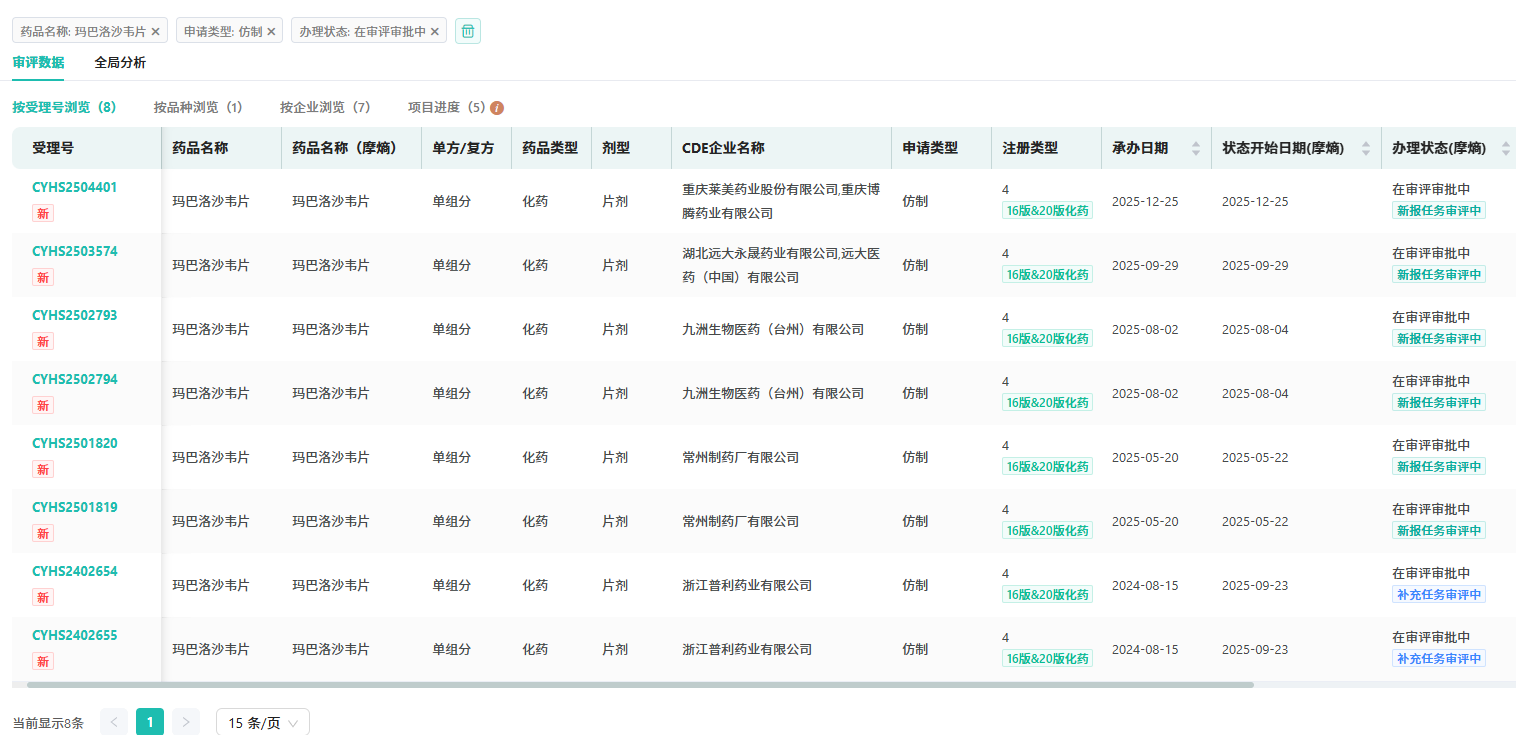The image size is (1516, 735).
Task: Click the trash icon to clear all filters
Action: 468,31
